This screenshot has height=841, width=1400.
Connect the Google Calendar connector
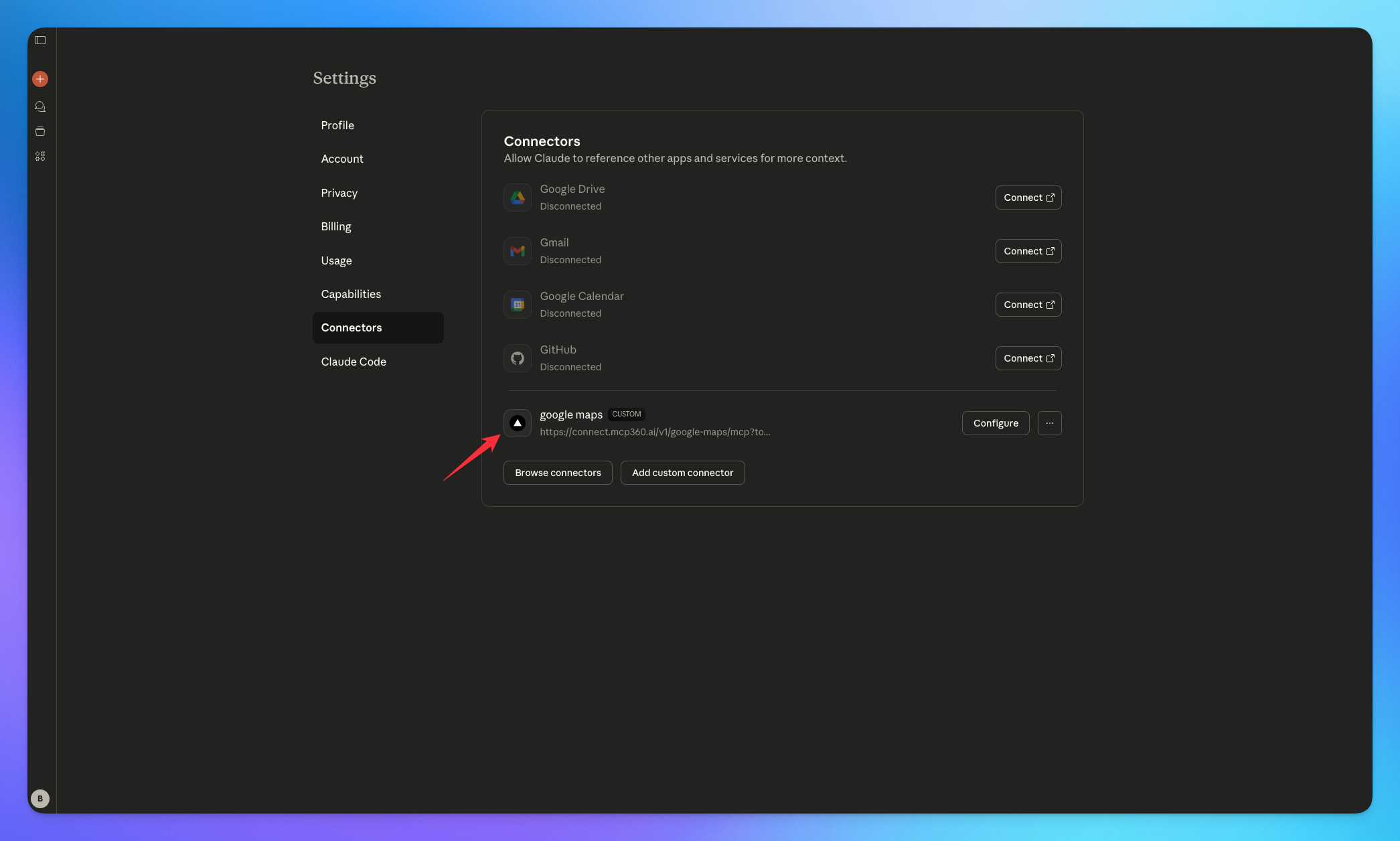tap(1028, 305)
